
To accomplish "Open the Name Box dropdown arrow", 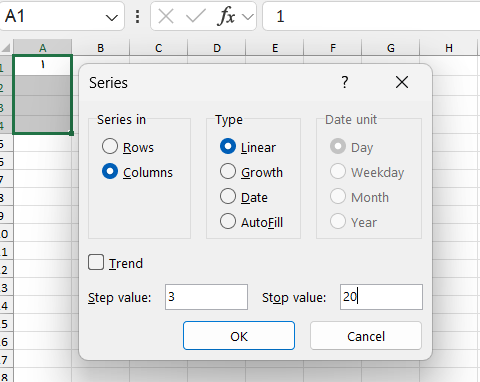I will (112, 17).
